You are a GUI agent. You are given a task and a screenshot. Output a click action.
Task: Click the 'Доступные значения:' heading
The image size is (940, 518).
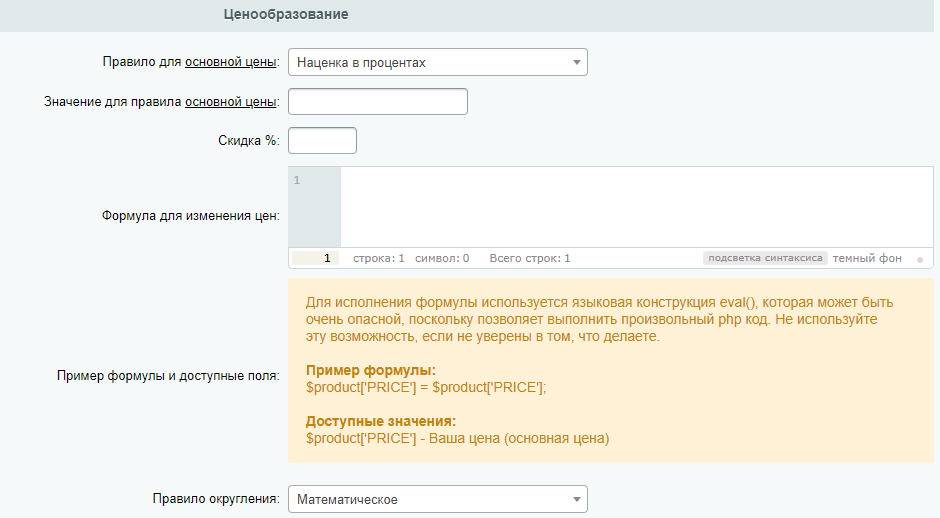(381, 421)
